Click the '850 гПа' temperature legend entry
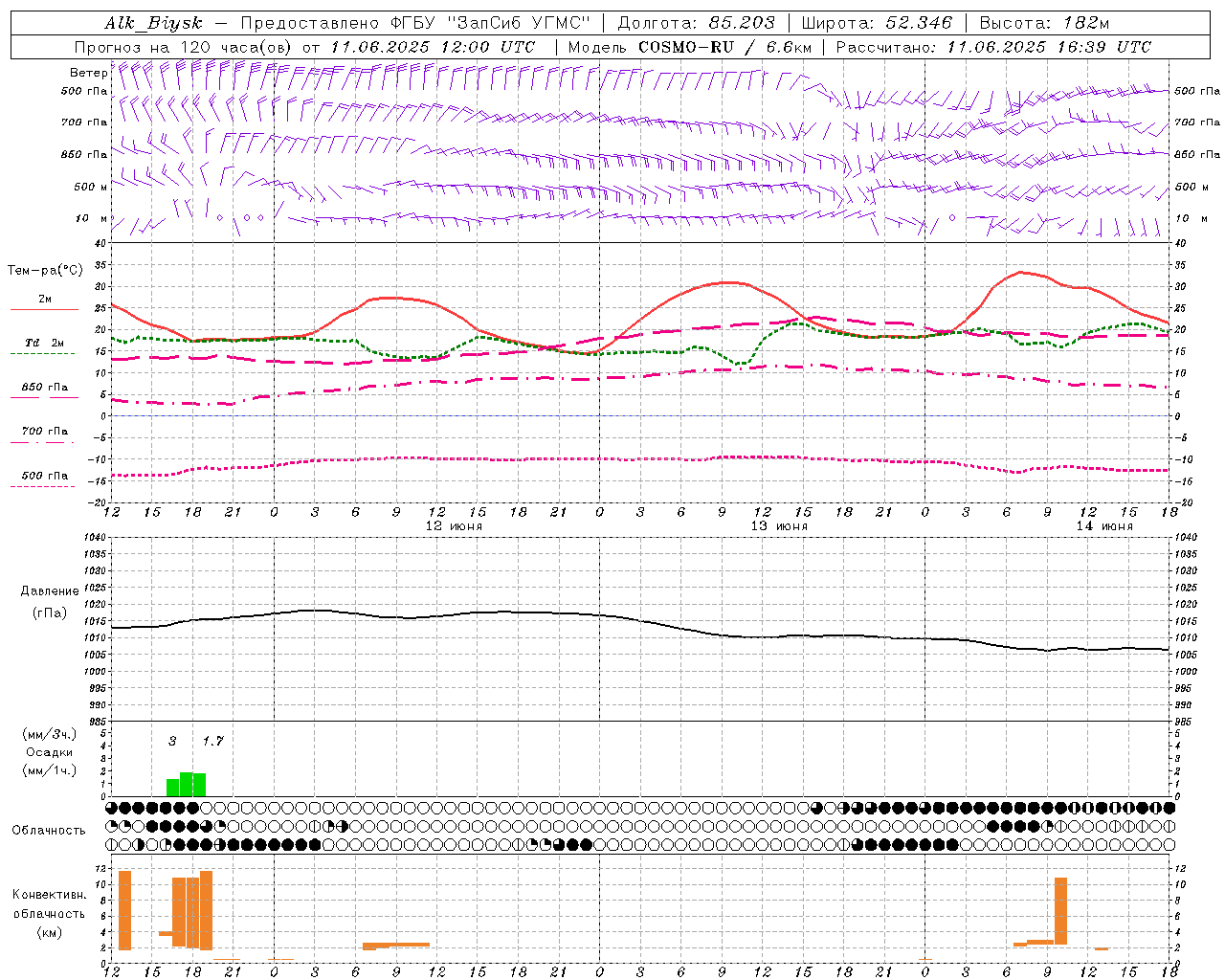 coord(45,388)
